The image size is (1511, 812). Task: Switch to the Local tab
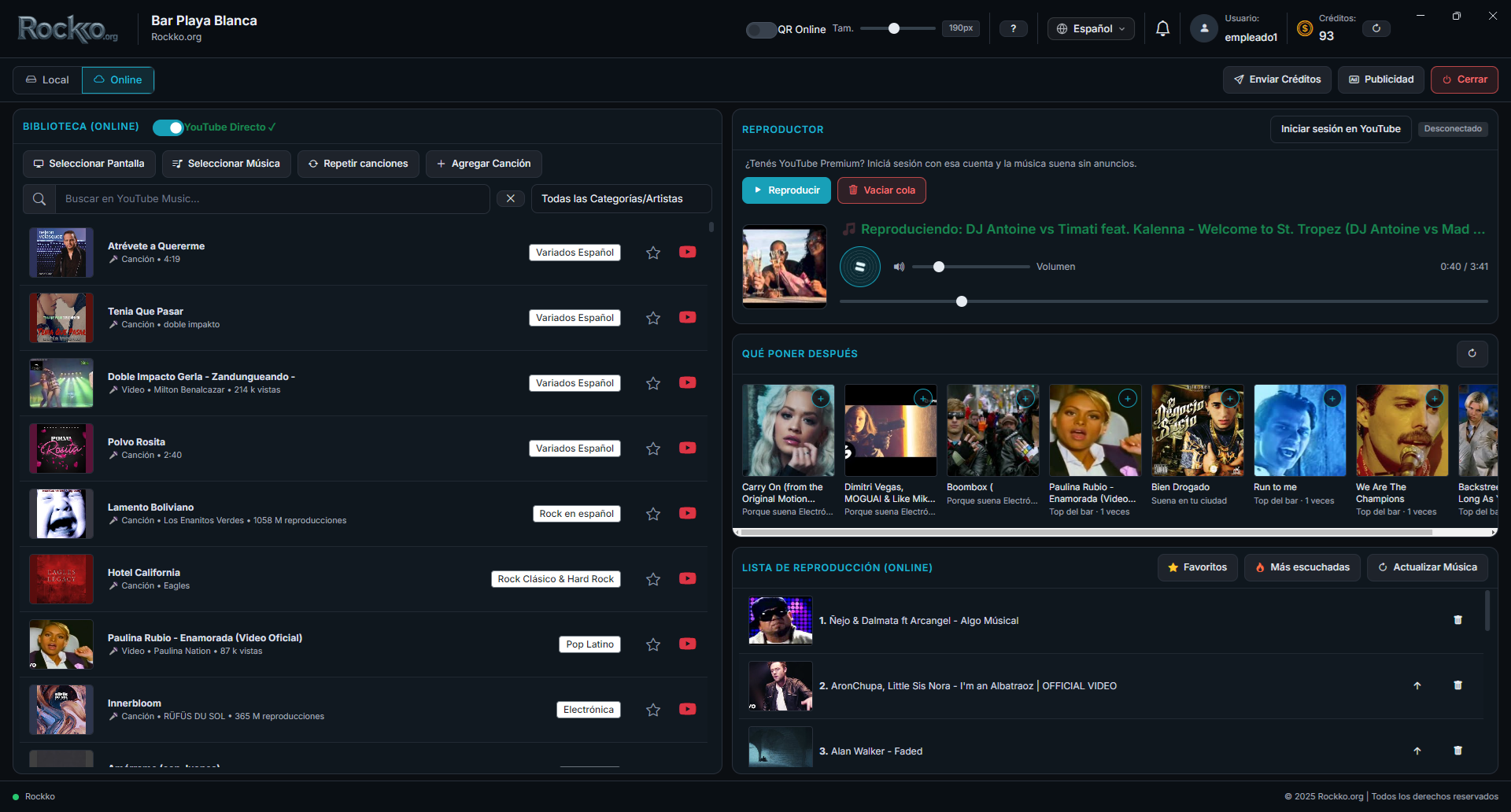pos(47,79)
